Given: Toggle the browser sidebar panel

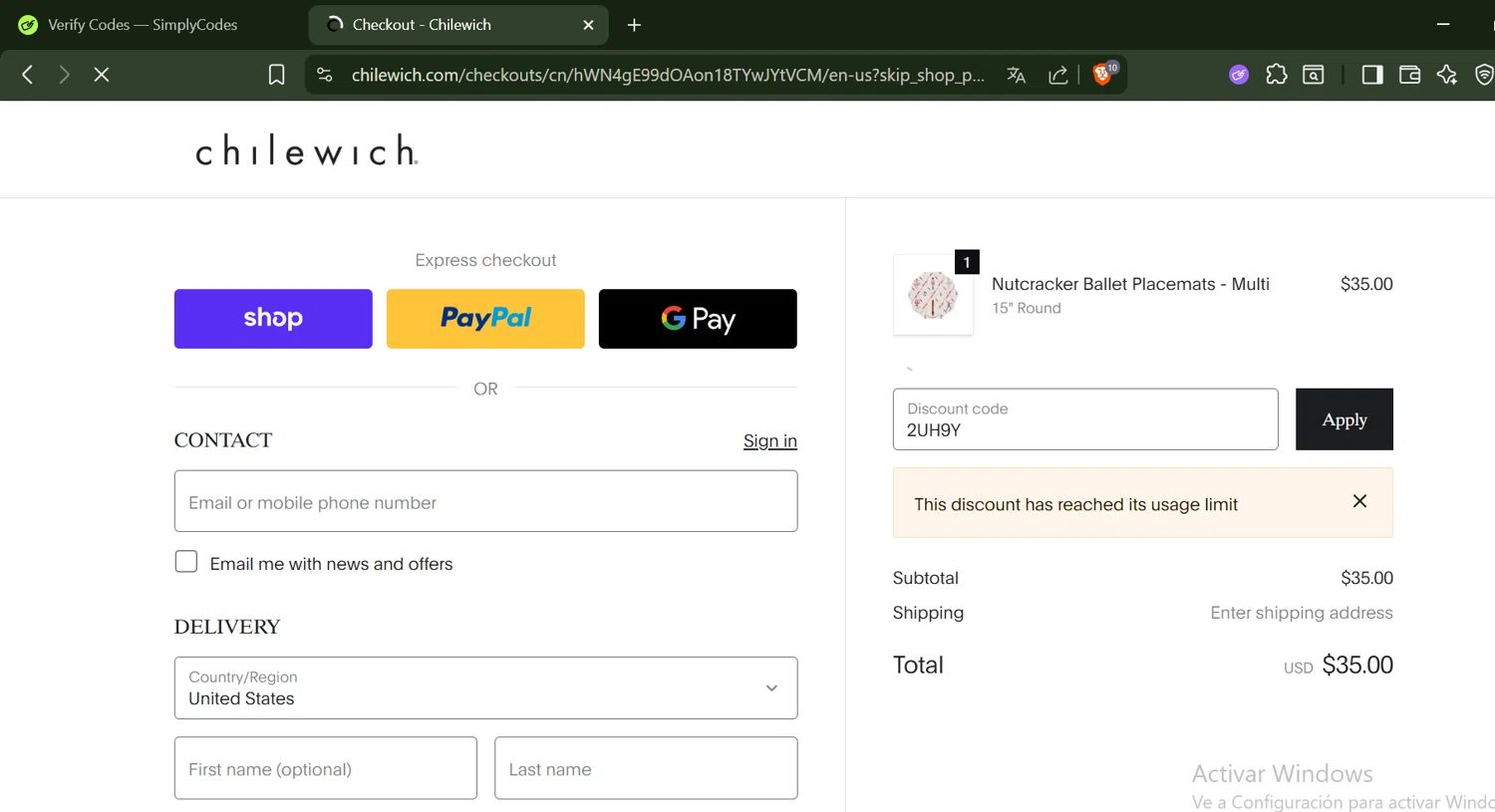Looking at the screenshot, I should tap(1372, 75).
